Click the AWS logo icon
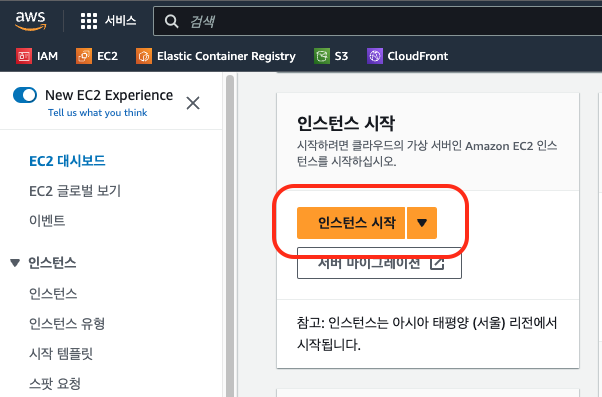The width and height of the screenshot is (602, 397). click(x=31, y=21)
